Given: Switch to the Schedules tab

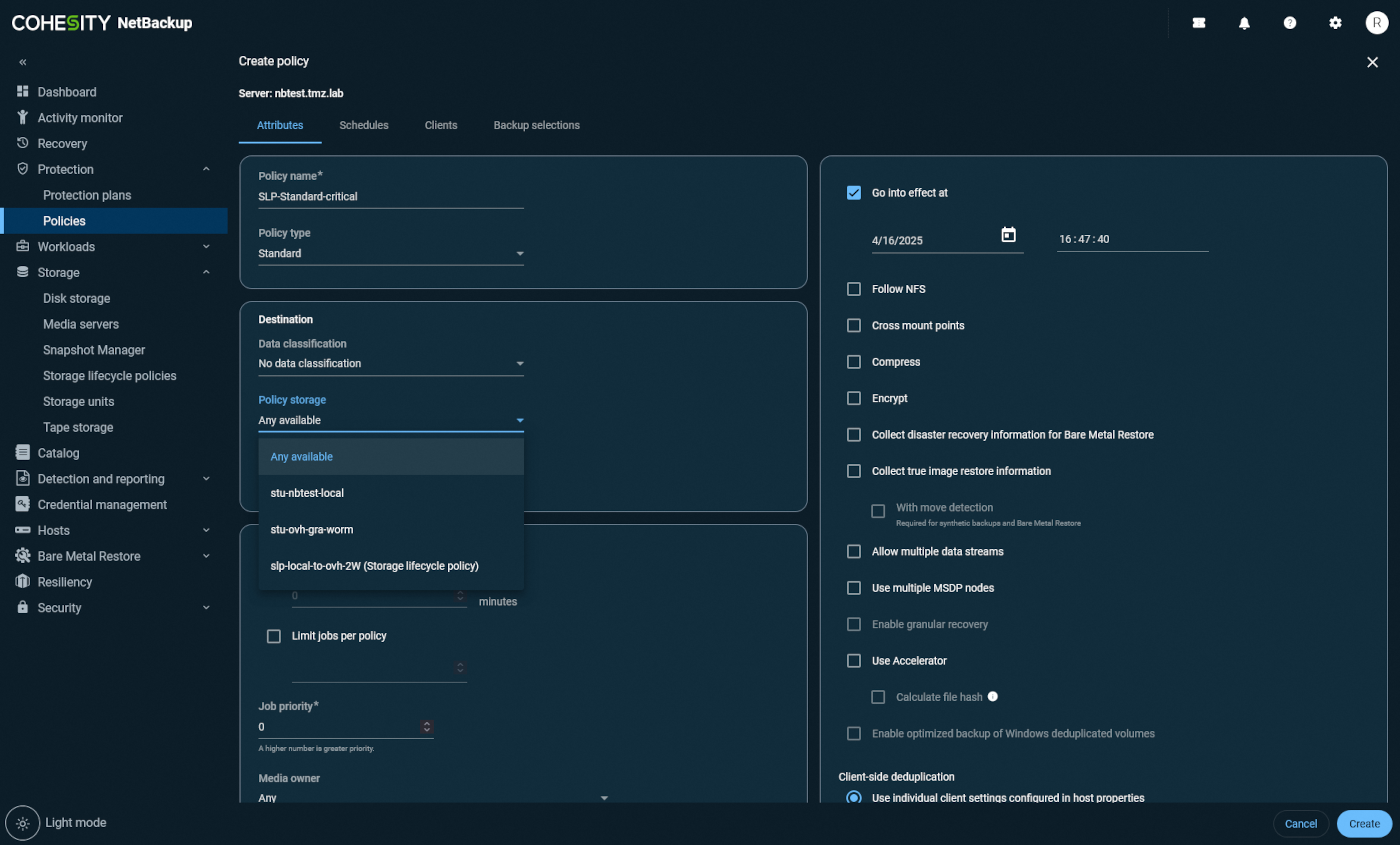Looking at the screenshot, I should coord(364,126).
